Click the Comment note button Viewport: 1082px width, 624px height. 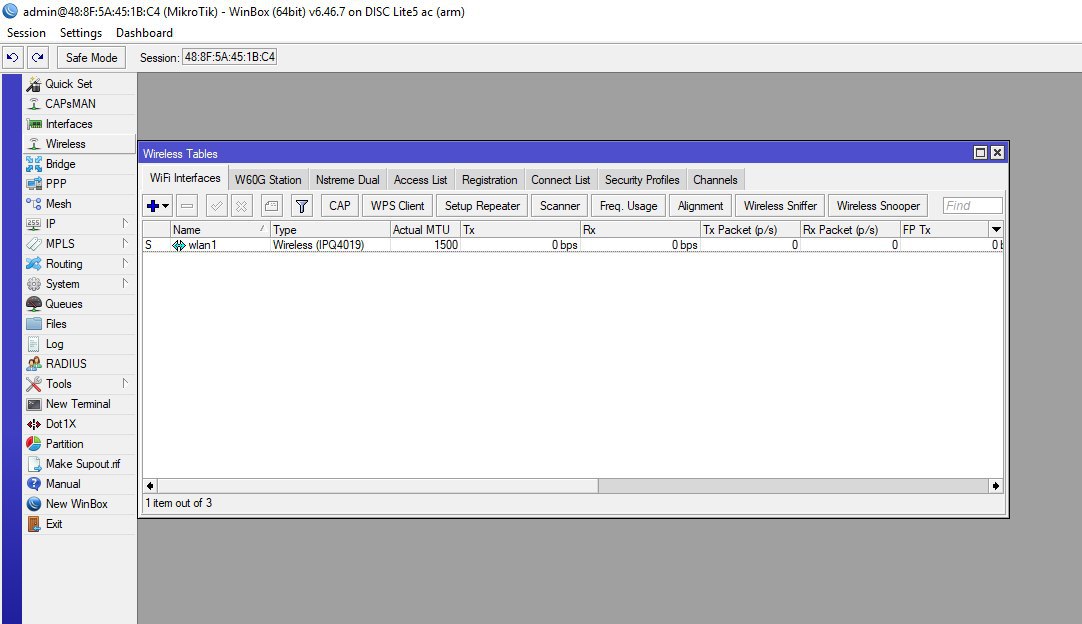pyautogui.click(x=272, y=206)
